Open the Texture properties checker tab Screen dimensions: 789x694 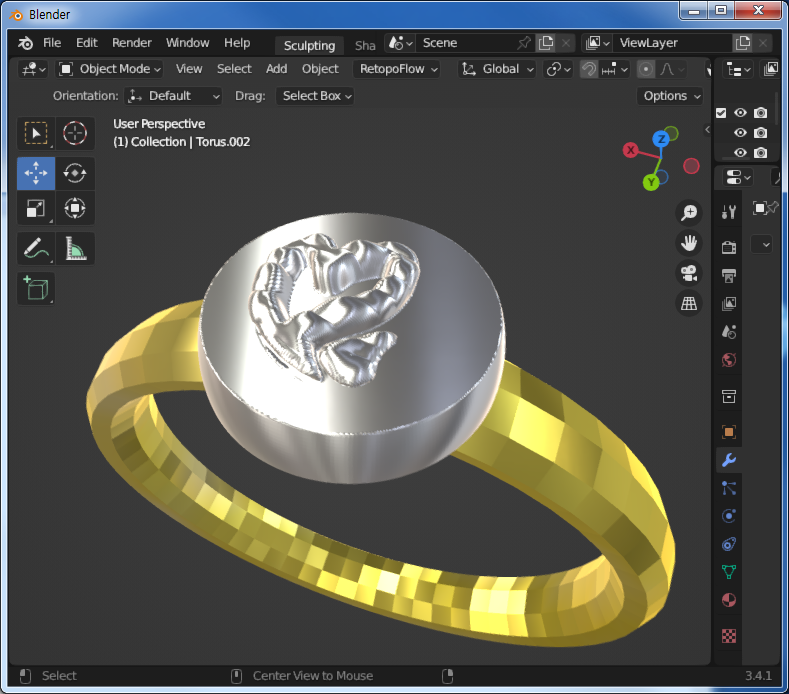[729, 636]
